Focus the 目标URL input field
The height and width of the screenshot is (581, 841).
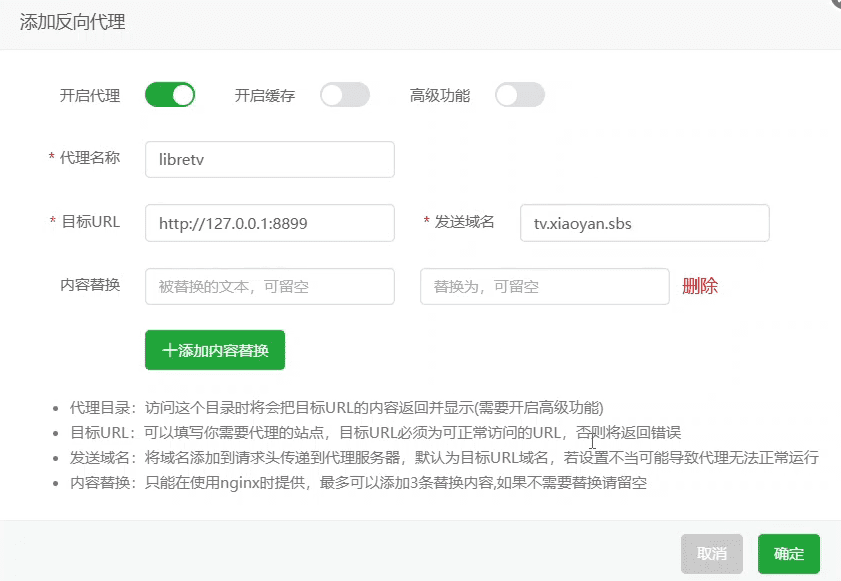click(x=269, y=223)
